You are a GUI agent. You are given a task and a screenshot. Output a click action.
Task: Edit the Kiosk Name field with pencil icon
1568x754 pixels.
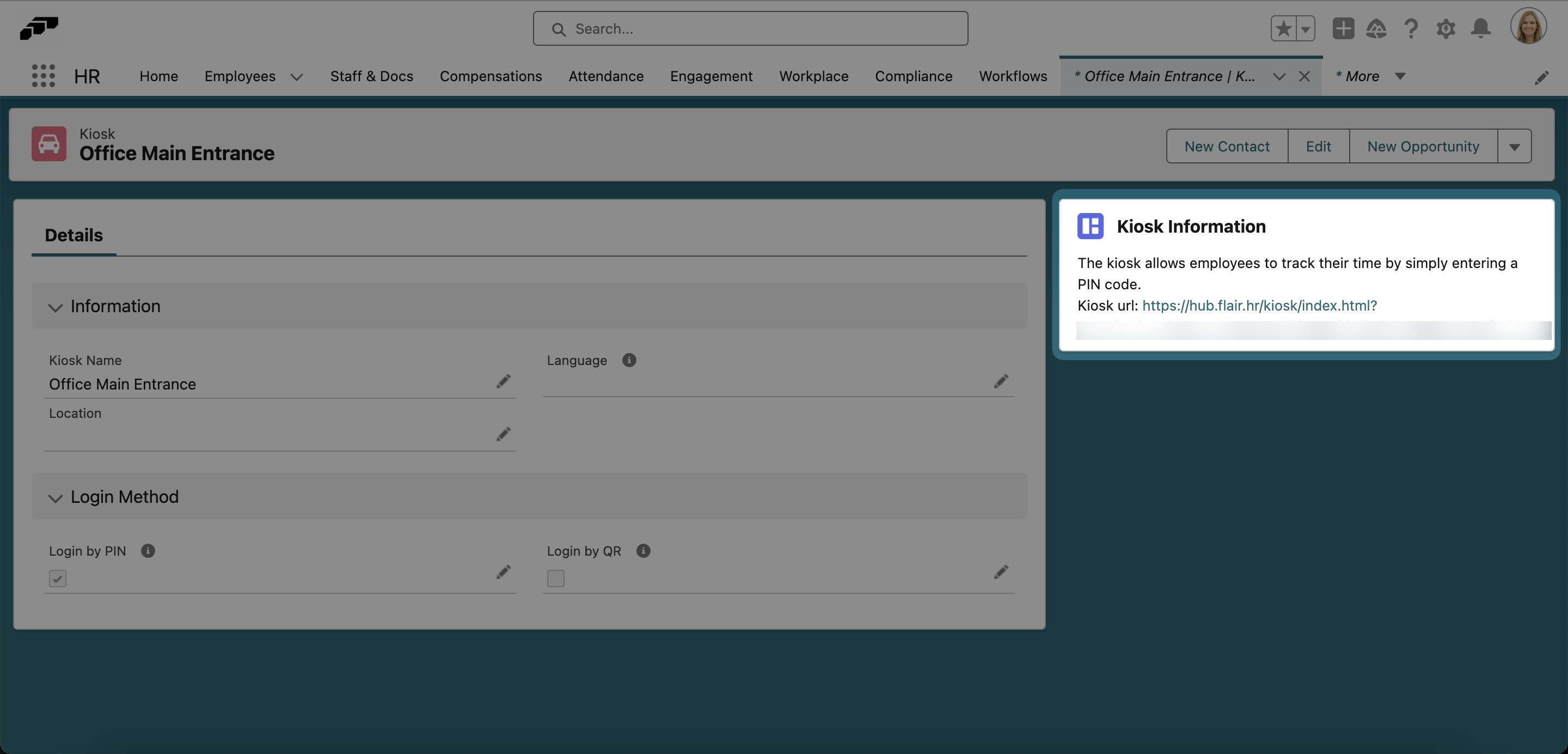[x=504, y=381]
